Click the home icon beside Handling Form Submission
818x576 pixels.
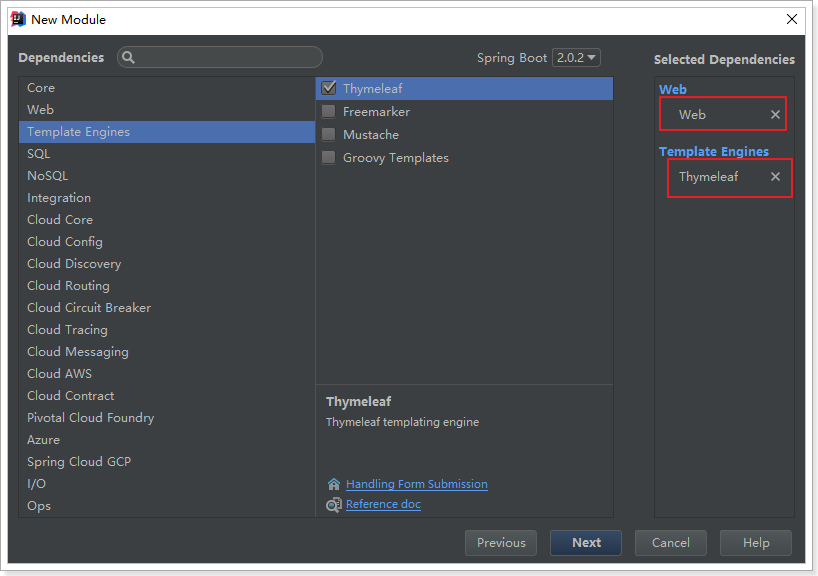pyautogui.click(x=334, y=484)
